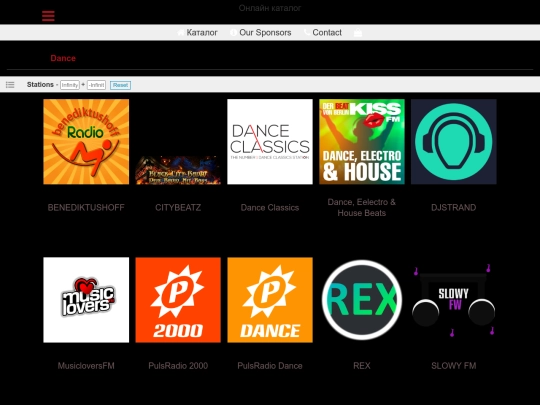The image size is (540, 405).
Task: Open the CITYBEATZ station banner image
Action: coord(178,170)
